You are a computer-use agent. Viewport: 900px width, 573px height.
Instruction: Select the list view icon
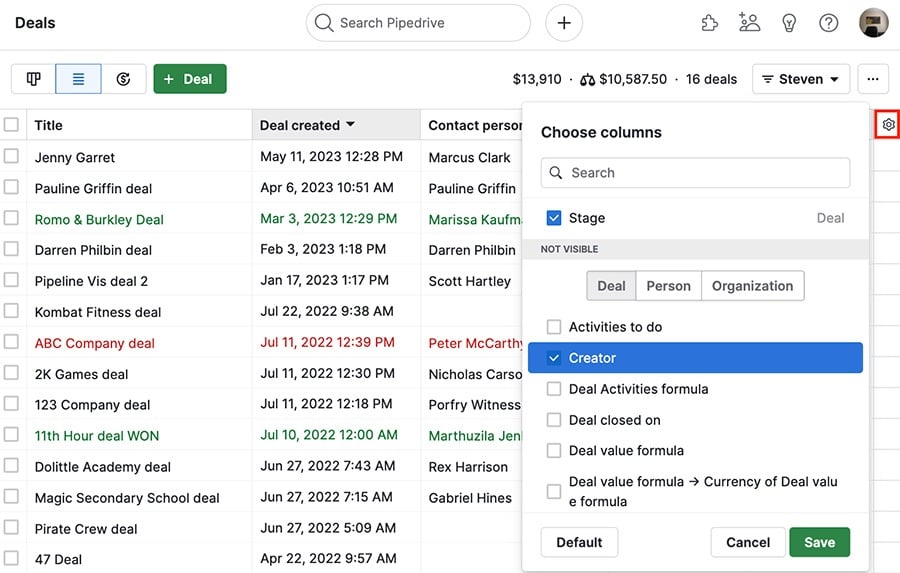point(79,79)
